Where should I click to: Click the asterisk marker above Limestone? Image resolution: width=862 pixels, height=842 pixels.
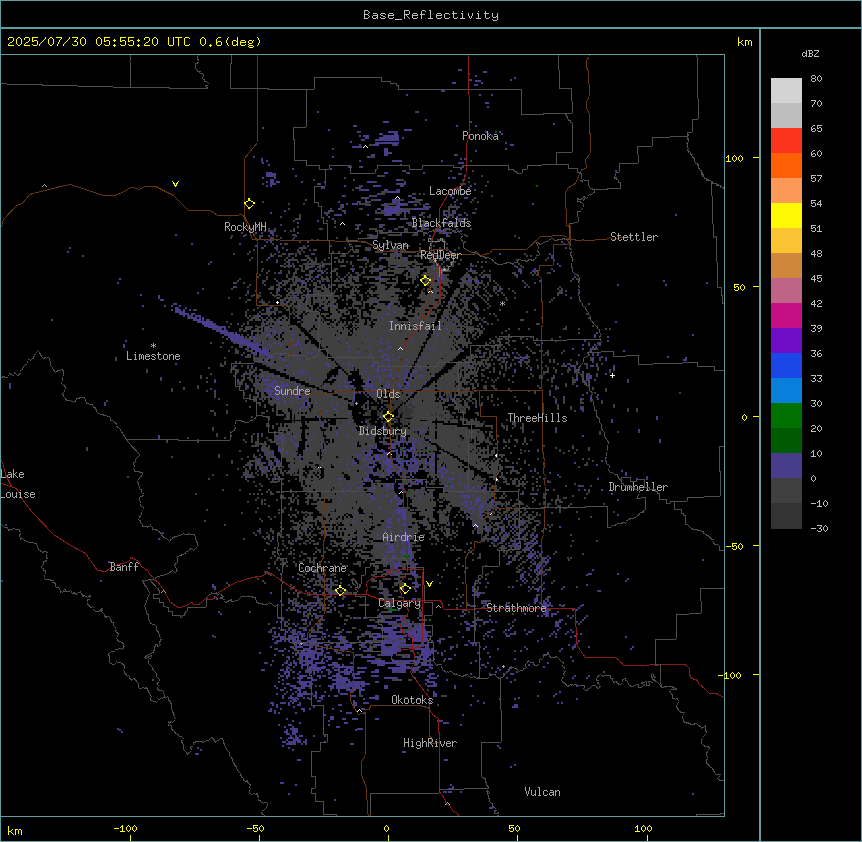[153, 346]
